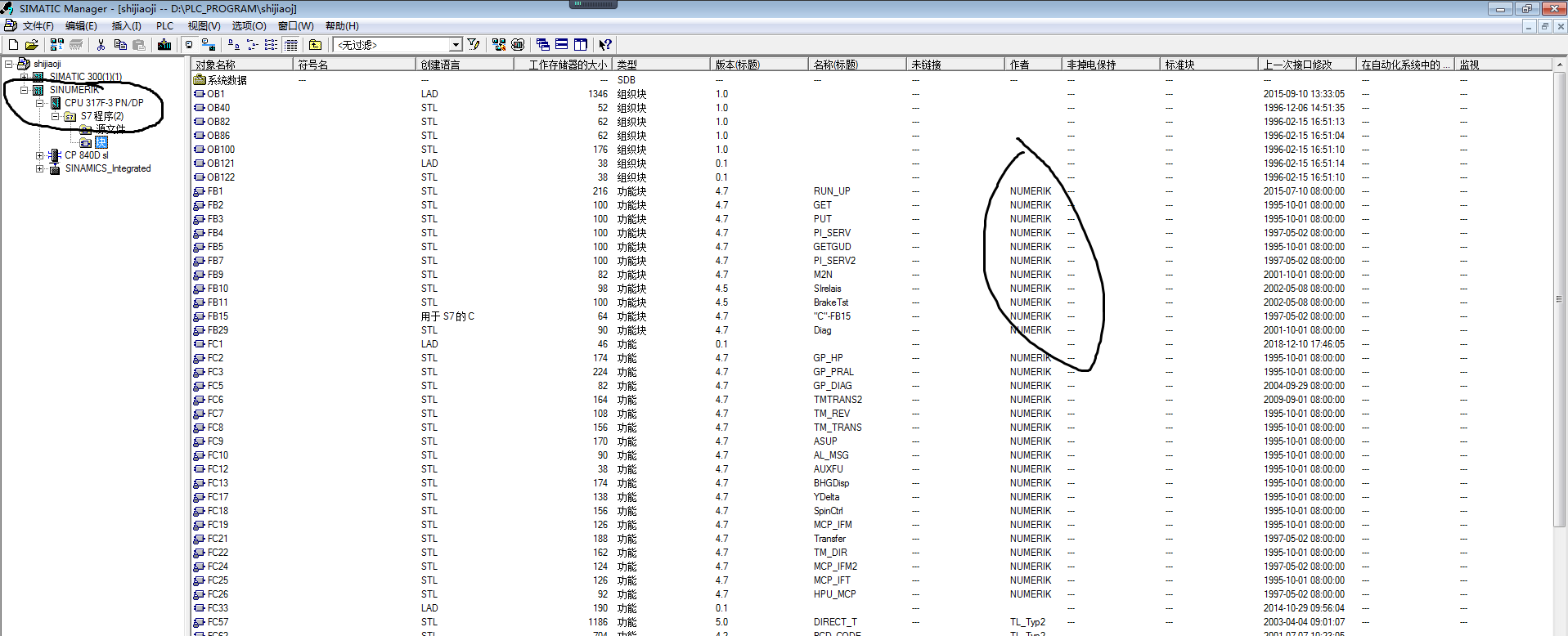Sort by the 对象名称 column header
Viewport: 1568px width, 636px height.
point(241,65)
